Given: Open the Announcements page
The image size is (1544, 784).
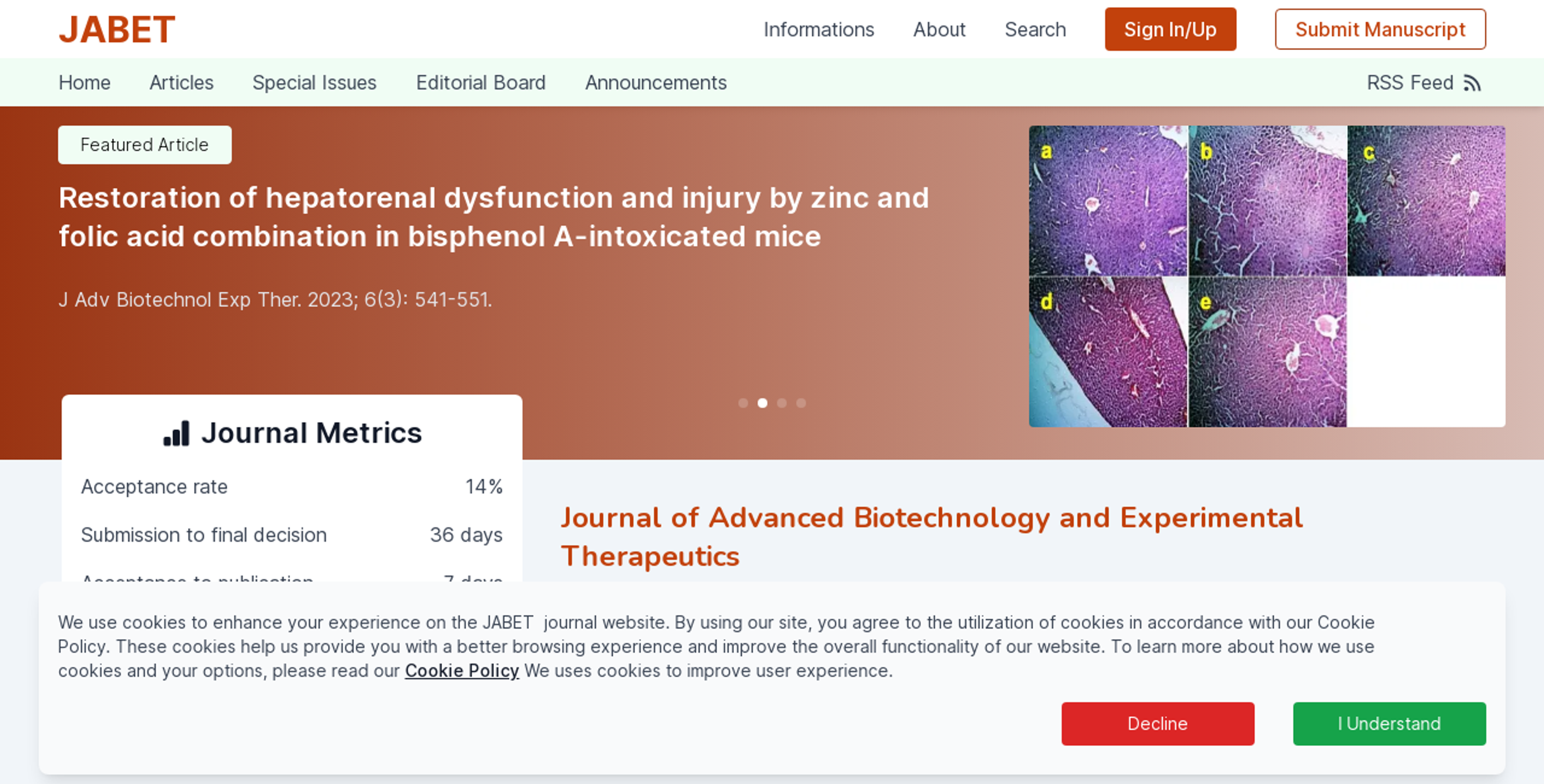Looking at the screenshot, I should pyautogui.click(x=656, y=83).
